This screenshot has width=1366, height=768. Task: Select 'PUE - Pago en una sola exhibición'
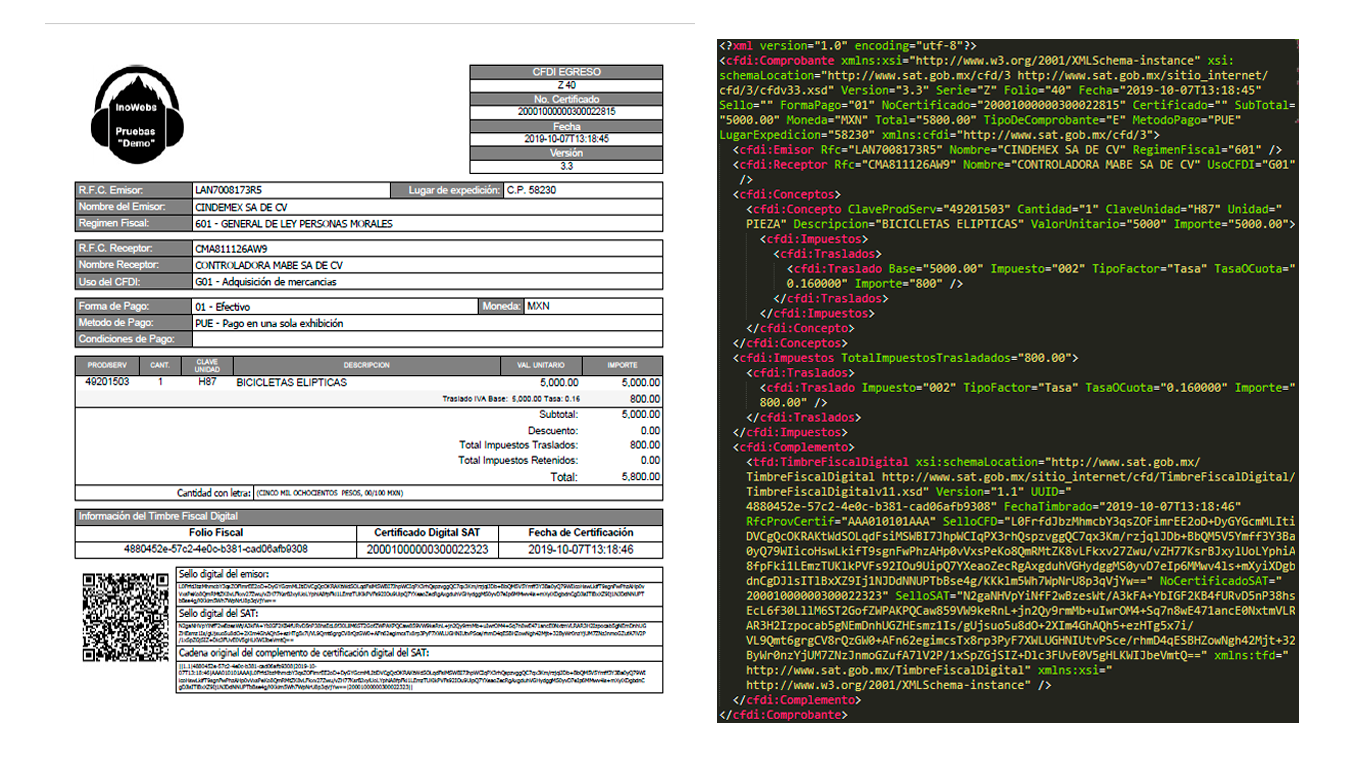(x=269, y=323)
